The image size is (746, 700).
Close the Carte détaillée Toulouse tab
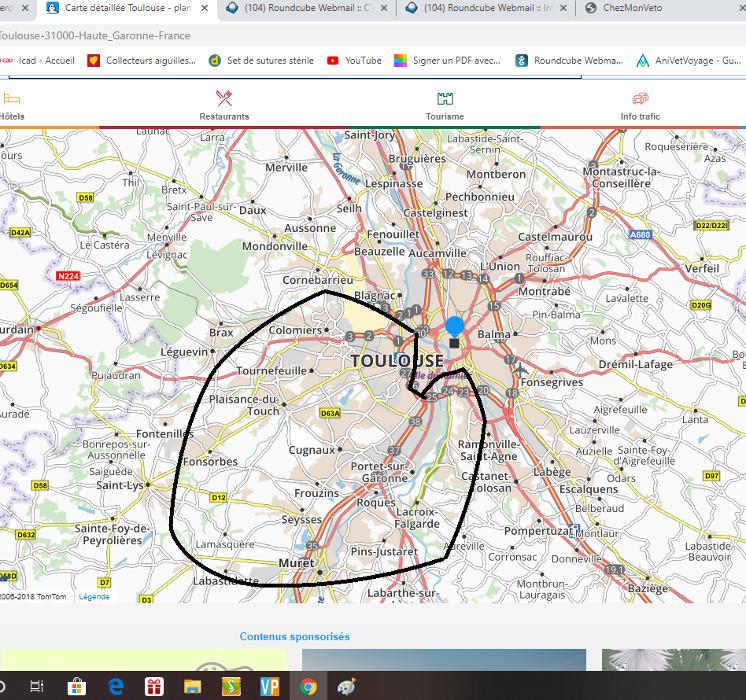coord(204,8)
